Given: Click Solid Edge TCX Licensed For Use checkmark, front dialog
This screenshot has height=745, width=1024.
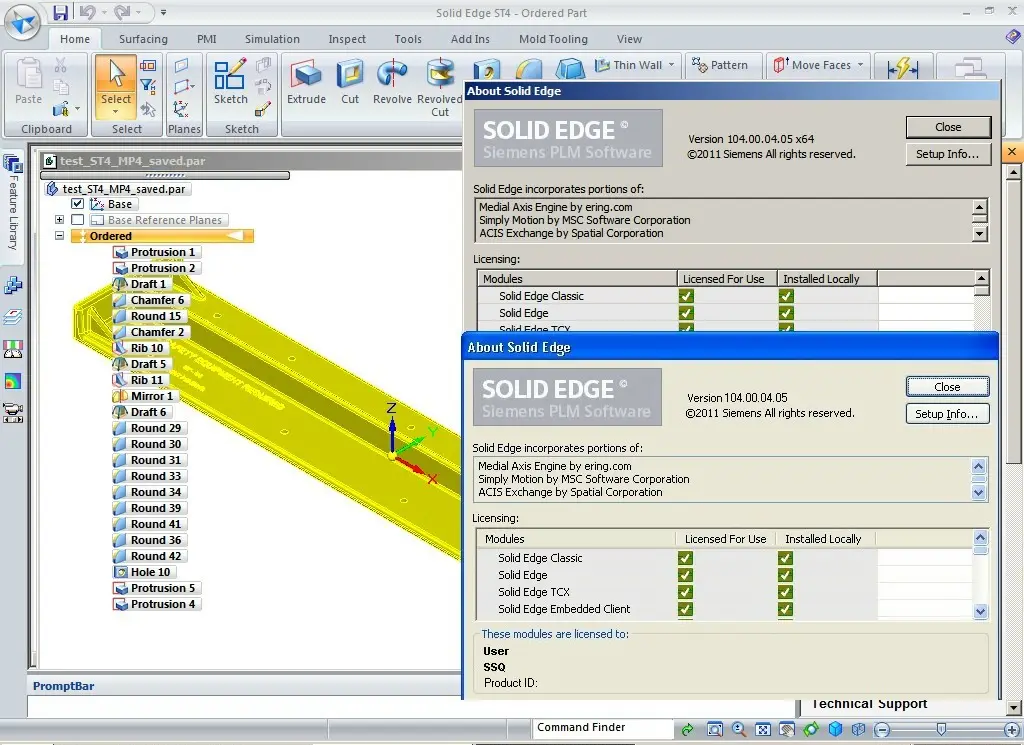Looking at the screenshot, I should point(685,592).
